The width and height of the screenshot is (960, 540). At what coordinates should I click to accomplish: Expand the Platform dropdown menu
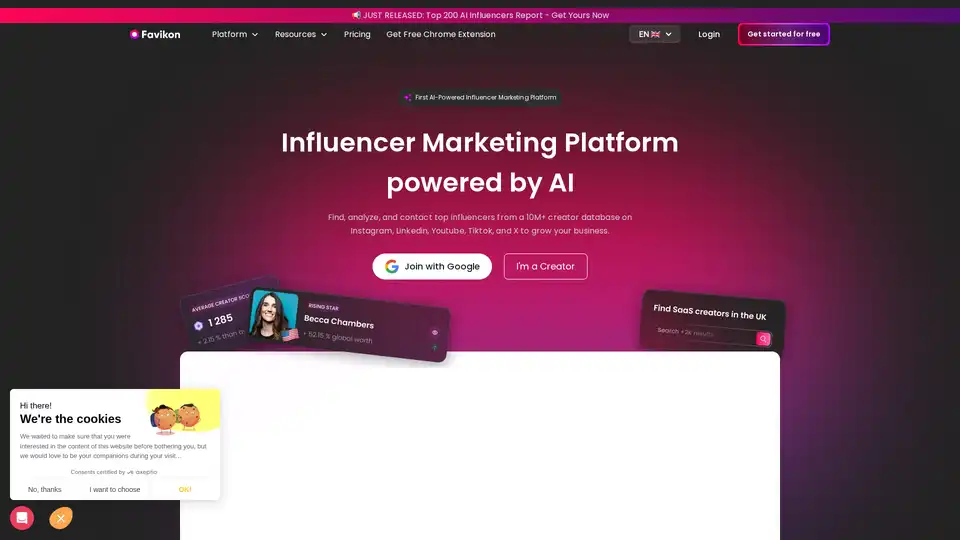(235, 34)
